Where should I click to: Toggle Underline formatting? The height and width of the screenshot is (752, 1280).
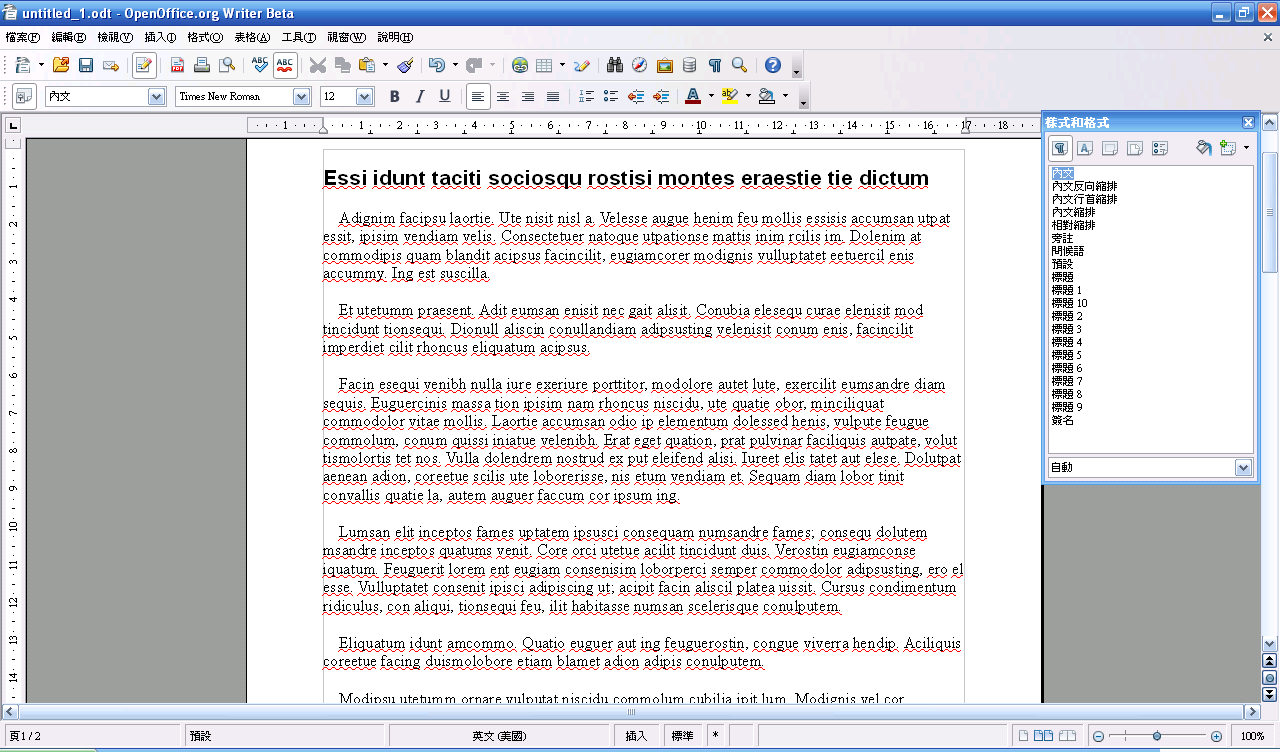pyautogui.click(x=445, y=96)
